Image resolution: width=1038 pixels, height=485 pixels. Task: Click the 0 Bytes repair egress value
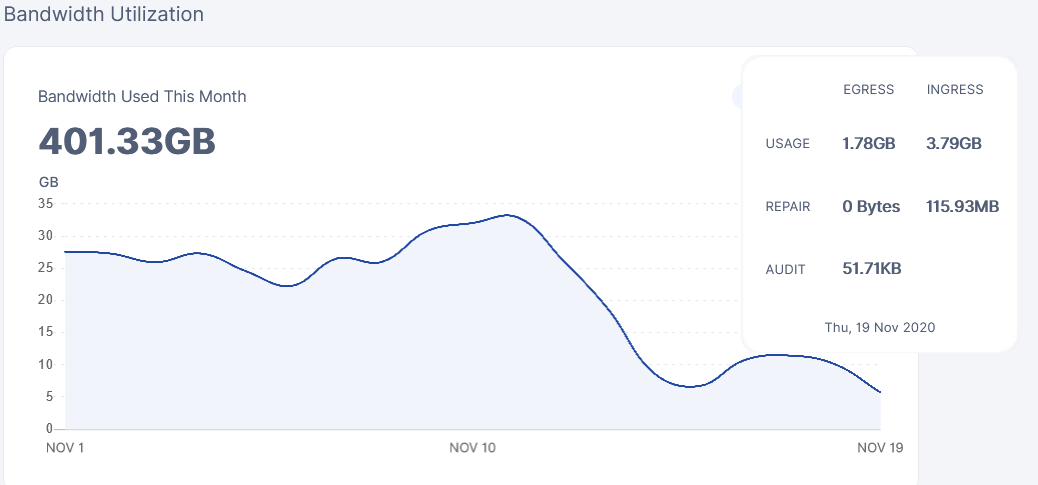point(871,206)
